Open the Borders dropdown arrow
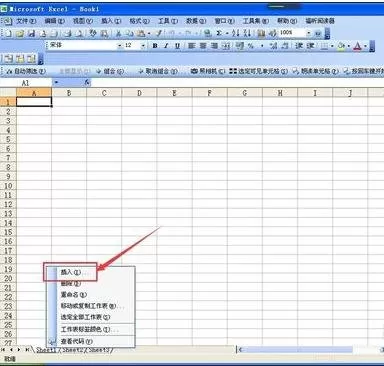 point(332,46)
